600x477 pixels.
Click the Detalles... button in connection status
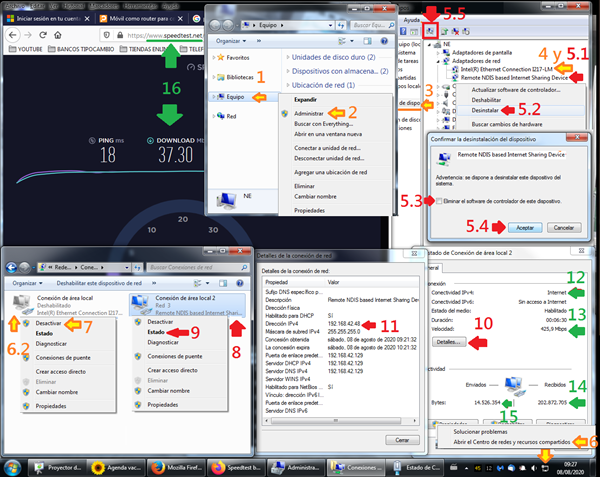click(x=449, y=342)
